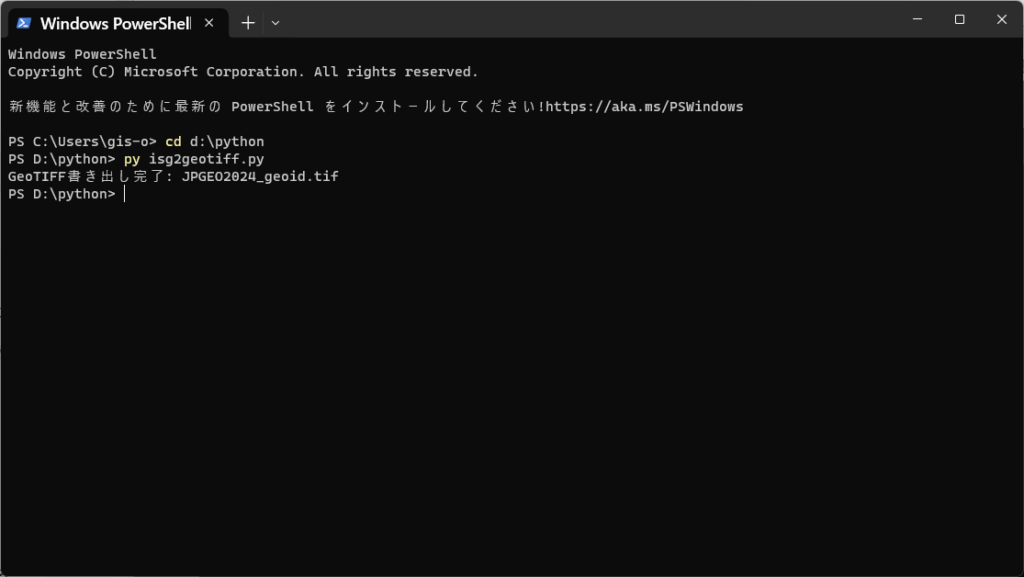
Task: Click the Microsoft Corporation copyright line
Action: (243, 72)
